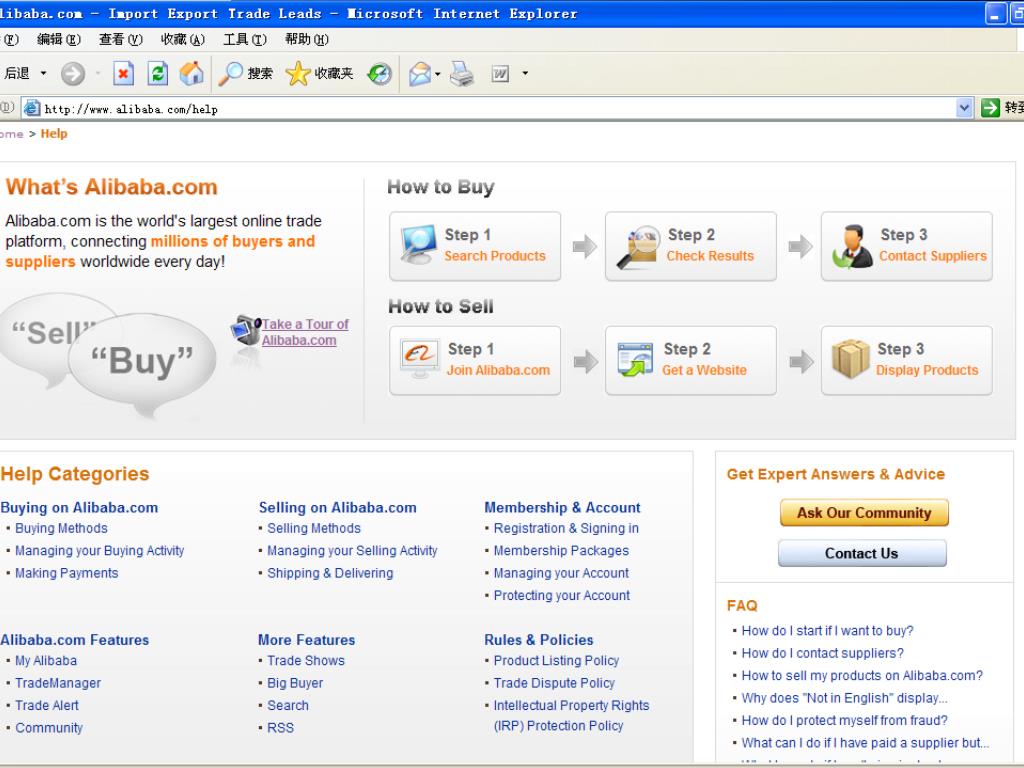Open the Big Buyer link
Screen dimensions: 1024x768
coord(295,683)
